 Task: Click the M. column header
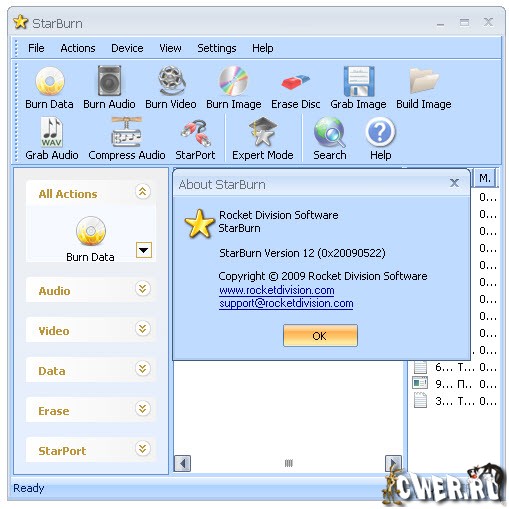(485, 178)
